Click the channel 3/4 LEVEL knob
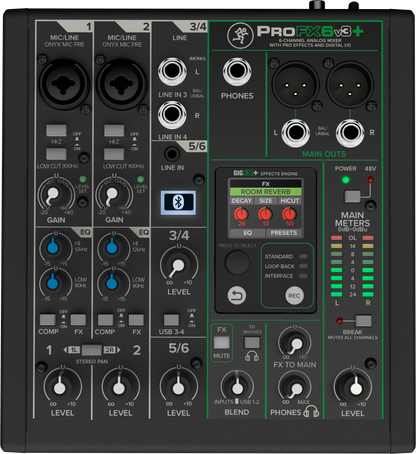416x454 pixels. (178, 265)
